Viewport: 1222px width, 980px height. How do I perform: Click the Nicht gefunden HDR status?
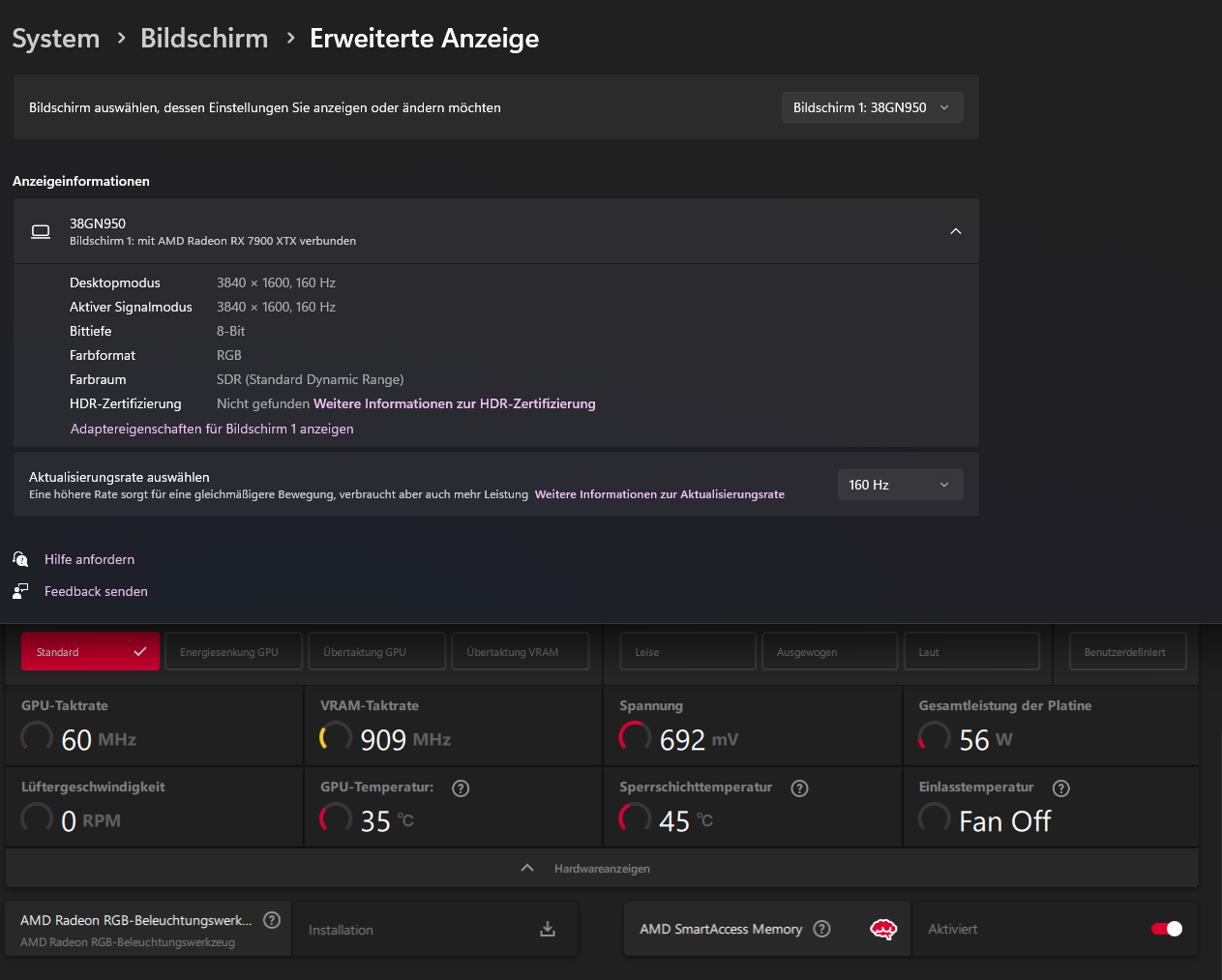pos(263,403)
